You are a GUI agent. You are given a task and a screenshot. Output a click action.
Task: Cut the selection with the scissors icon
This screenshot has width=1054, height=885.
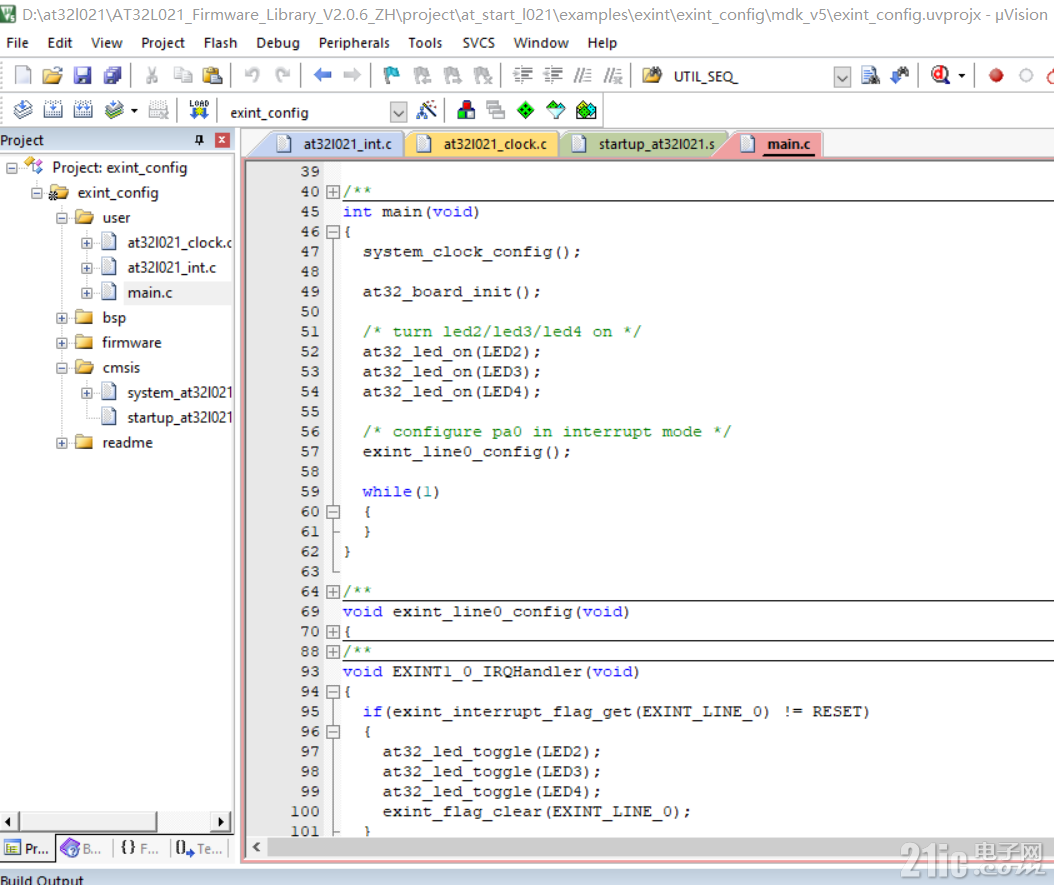click(x=152, y=75)
